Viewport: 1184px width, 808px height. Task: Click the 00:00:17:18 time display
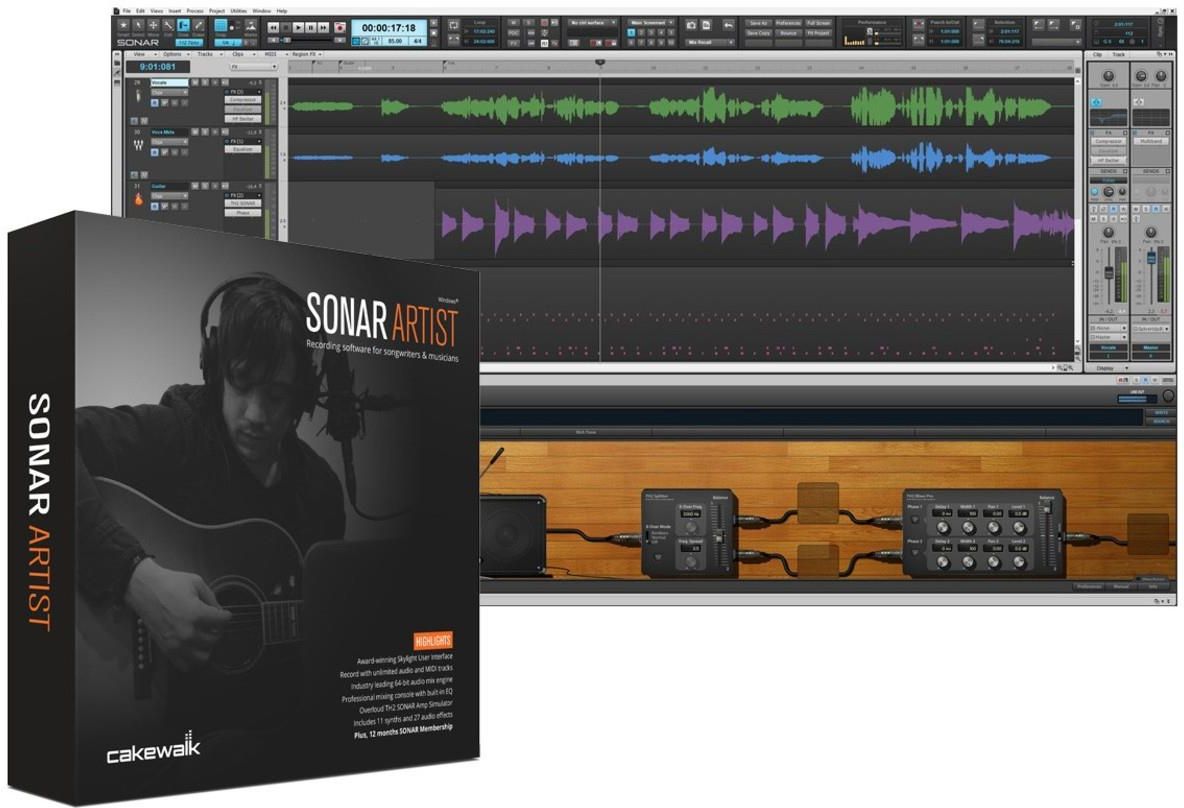coord(389,28)
